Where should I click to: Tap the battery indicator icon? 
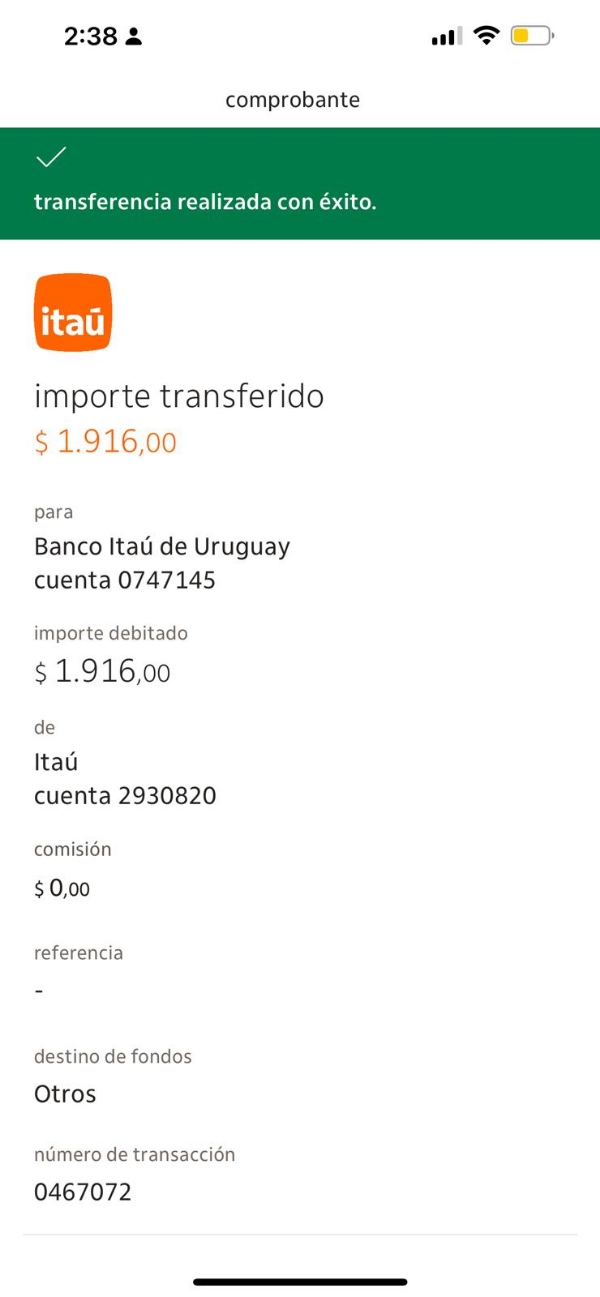coord(531,37)
